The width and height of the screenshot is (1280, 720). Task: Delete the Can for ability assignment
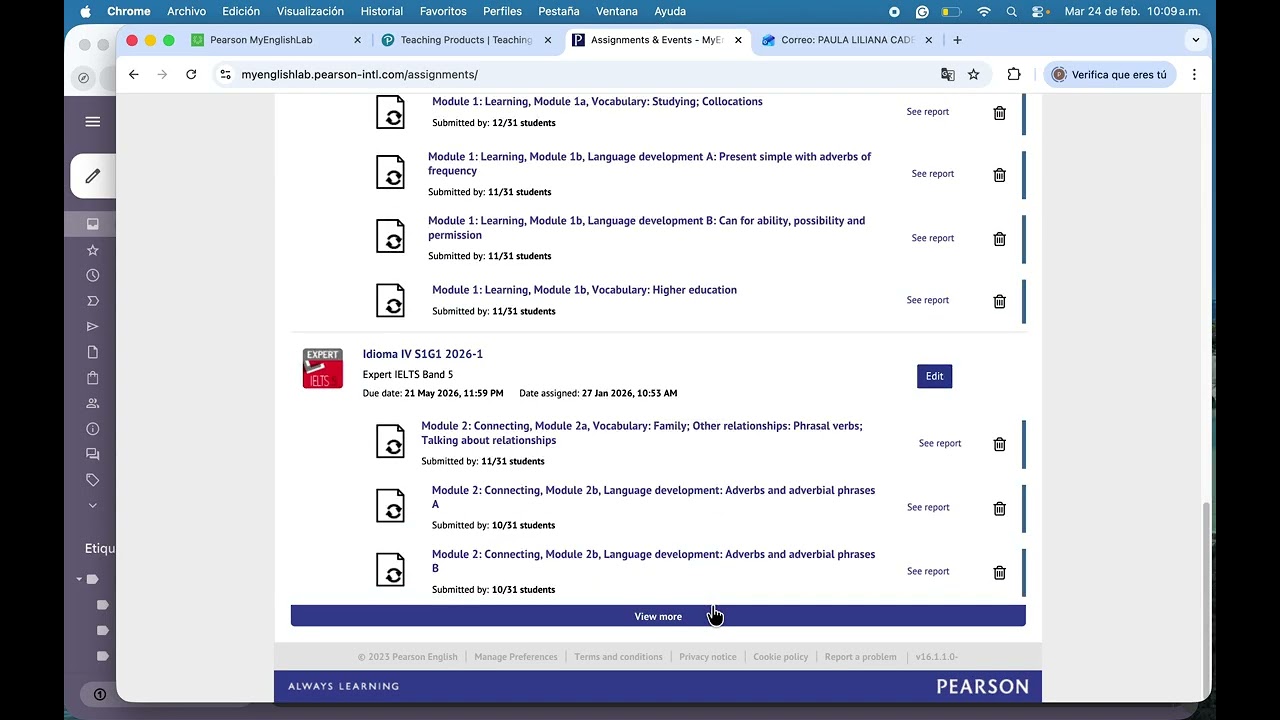999,239
